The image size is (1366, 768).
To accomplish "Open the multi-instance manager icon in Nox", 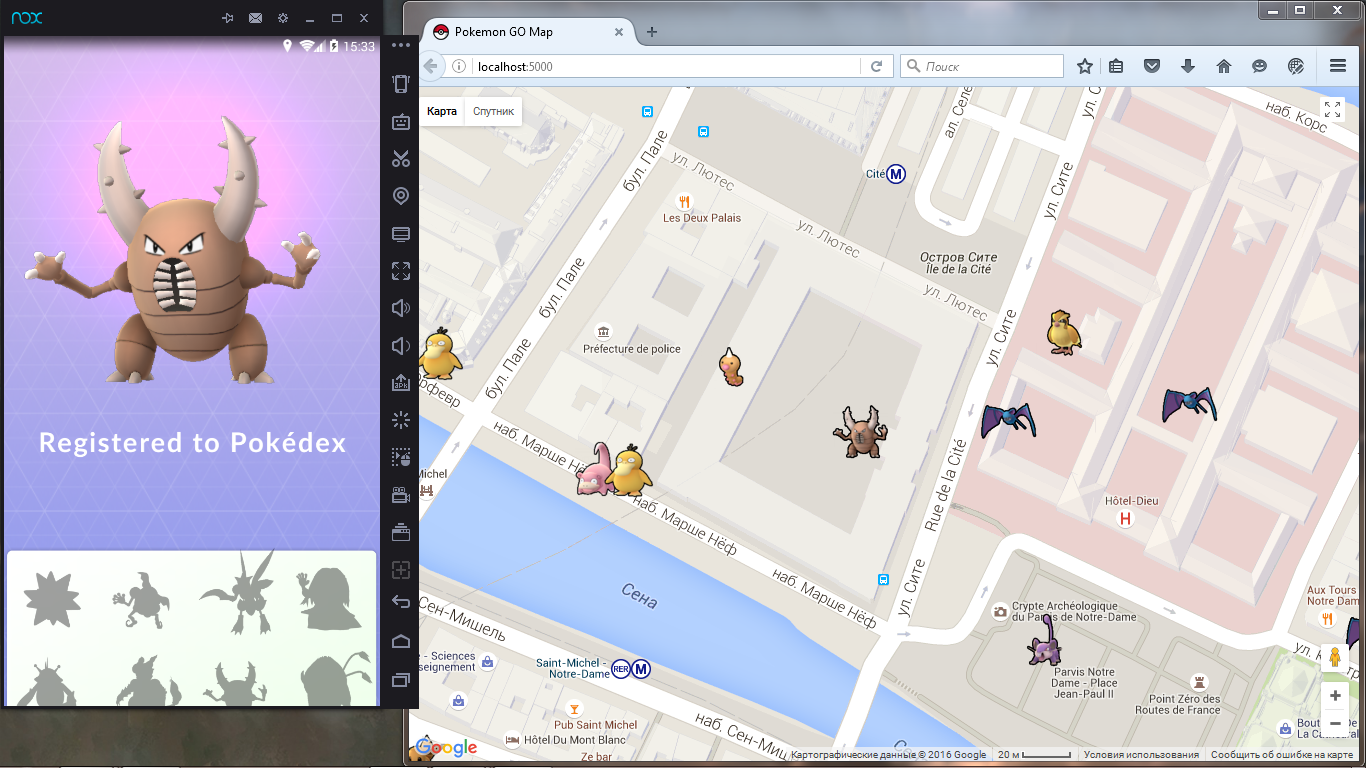I will point(401,532).
